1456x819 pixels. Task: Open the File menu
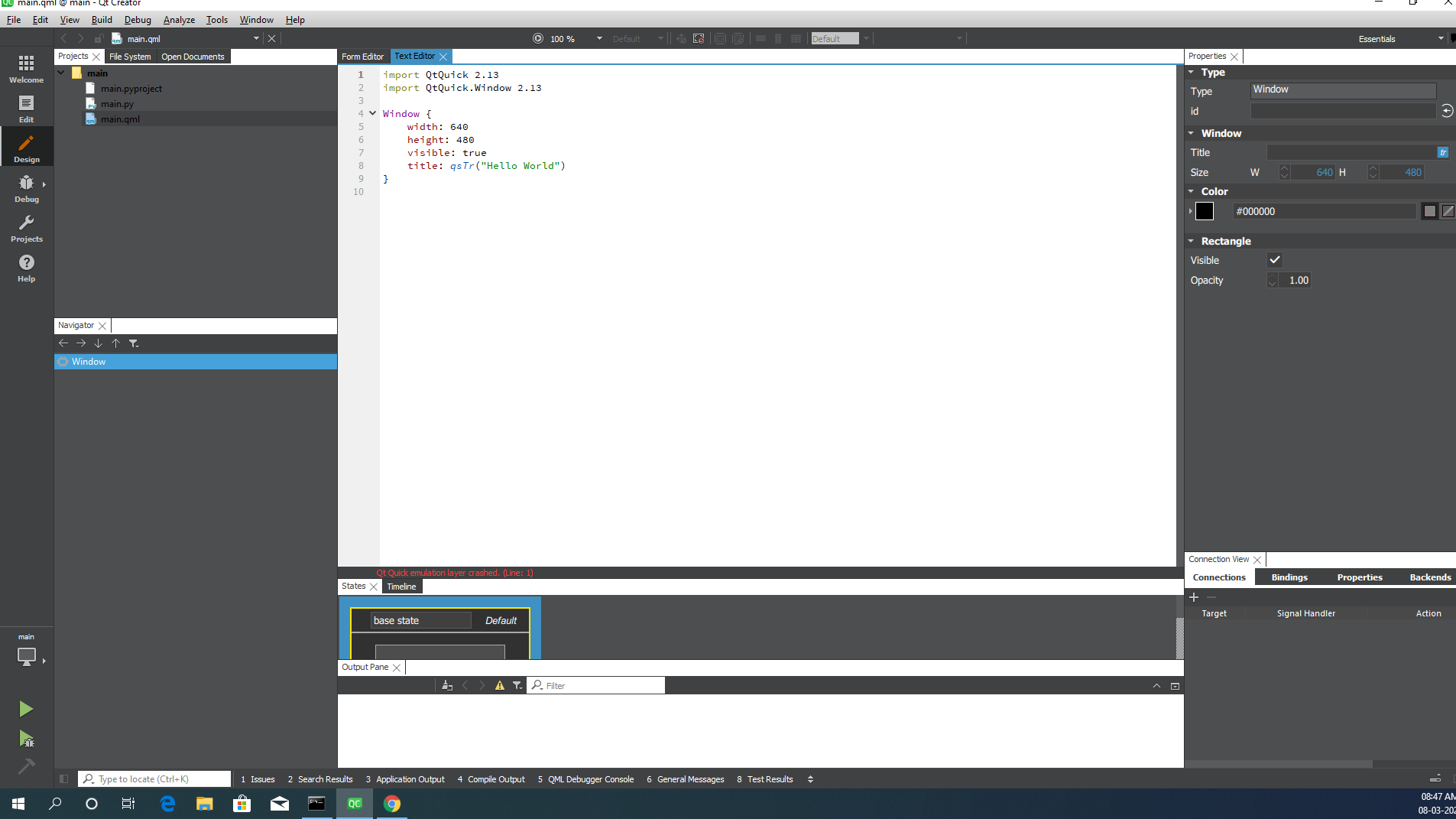tap(14, 20)
